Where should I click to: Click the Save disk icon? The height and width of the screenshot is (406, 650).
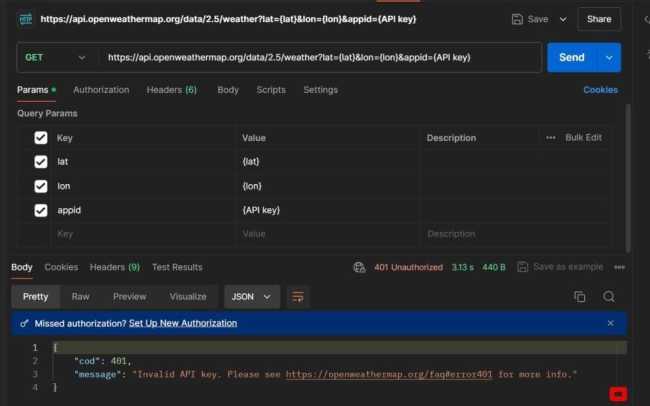click(517, 19)
